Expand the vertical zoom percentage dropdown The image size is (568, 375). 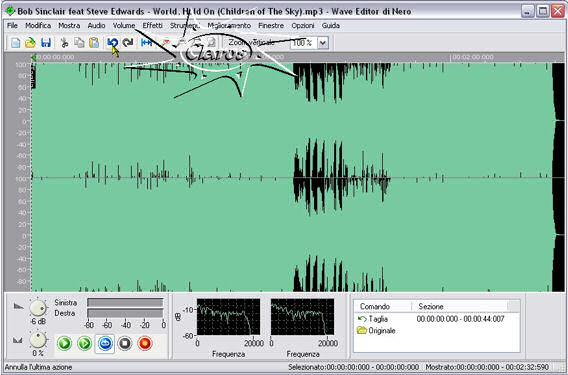322,43
